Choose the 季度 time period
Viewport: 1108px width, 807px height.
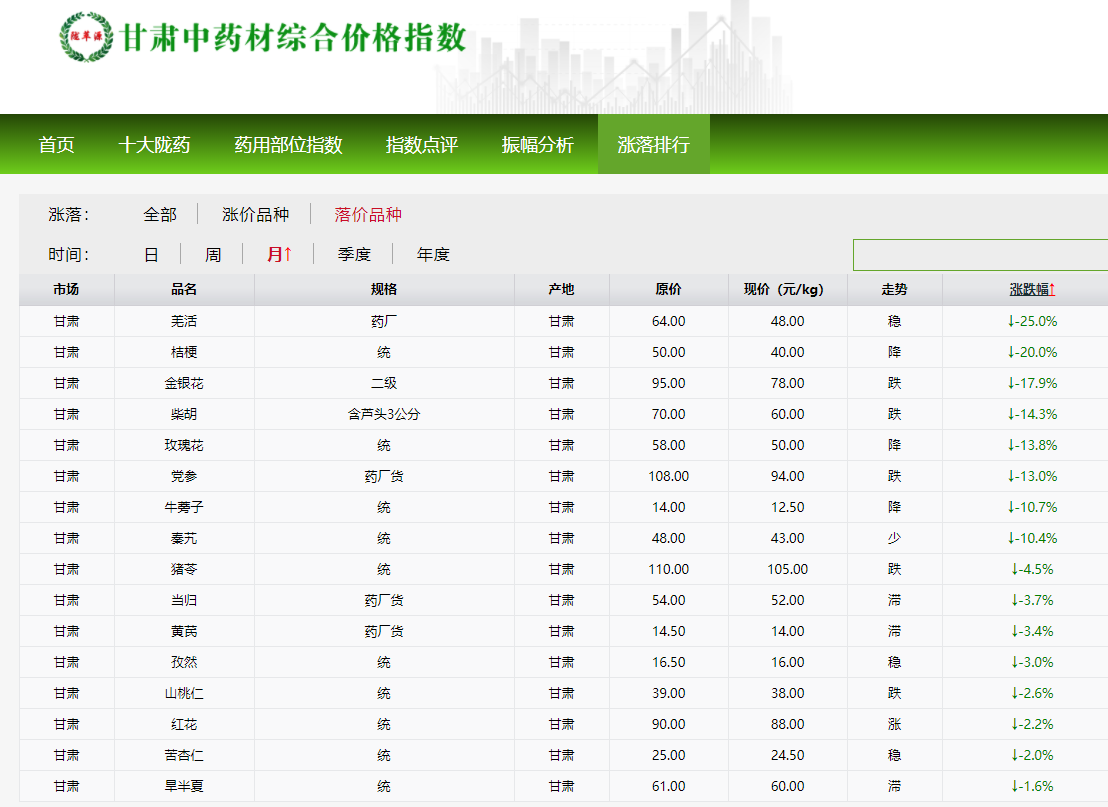[354, 255]
